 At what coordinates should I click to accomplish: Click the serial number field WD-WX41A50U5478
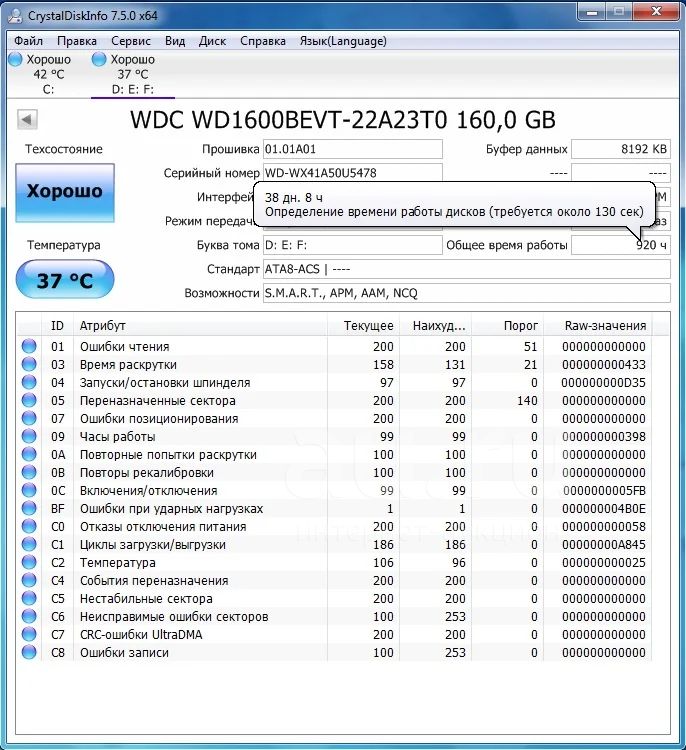(x=353, y=173)
